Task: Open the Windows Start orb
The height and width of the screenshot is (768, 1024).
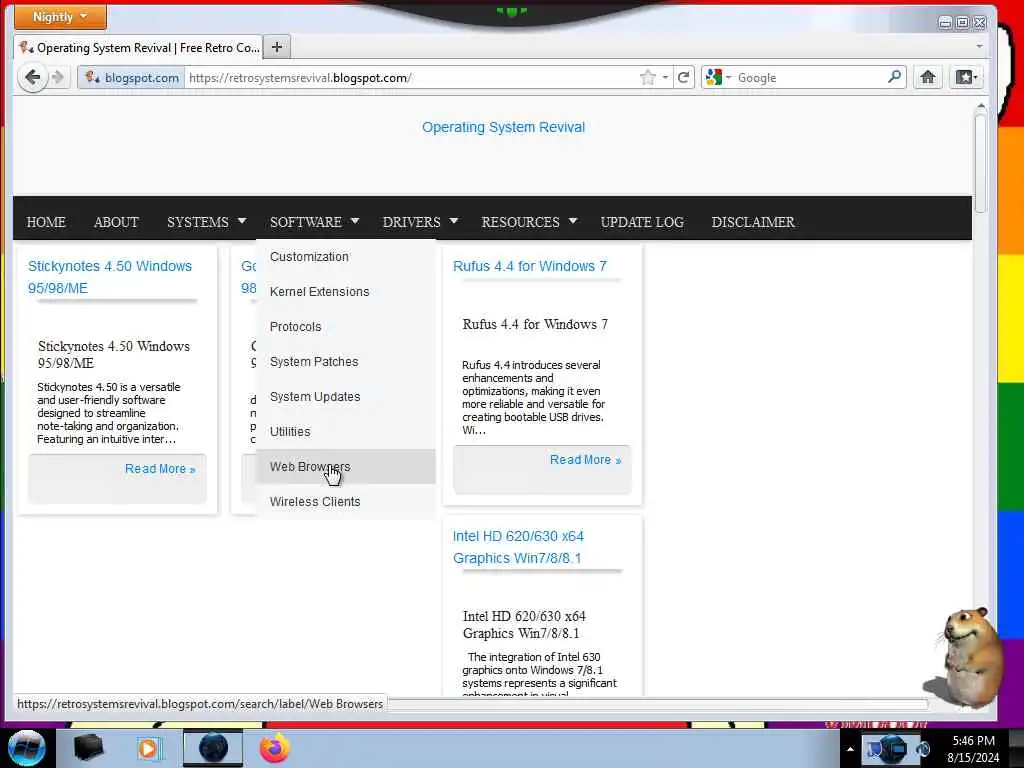Action: 26,748
